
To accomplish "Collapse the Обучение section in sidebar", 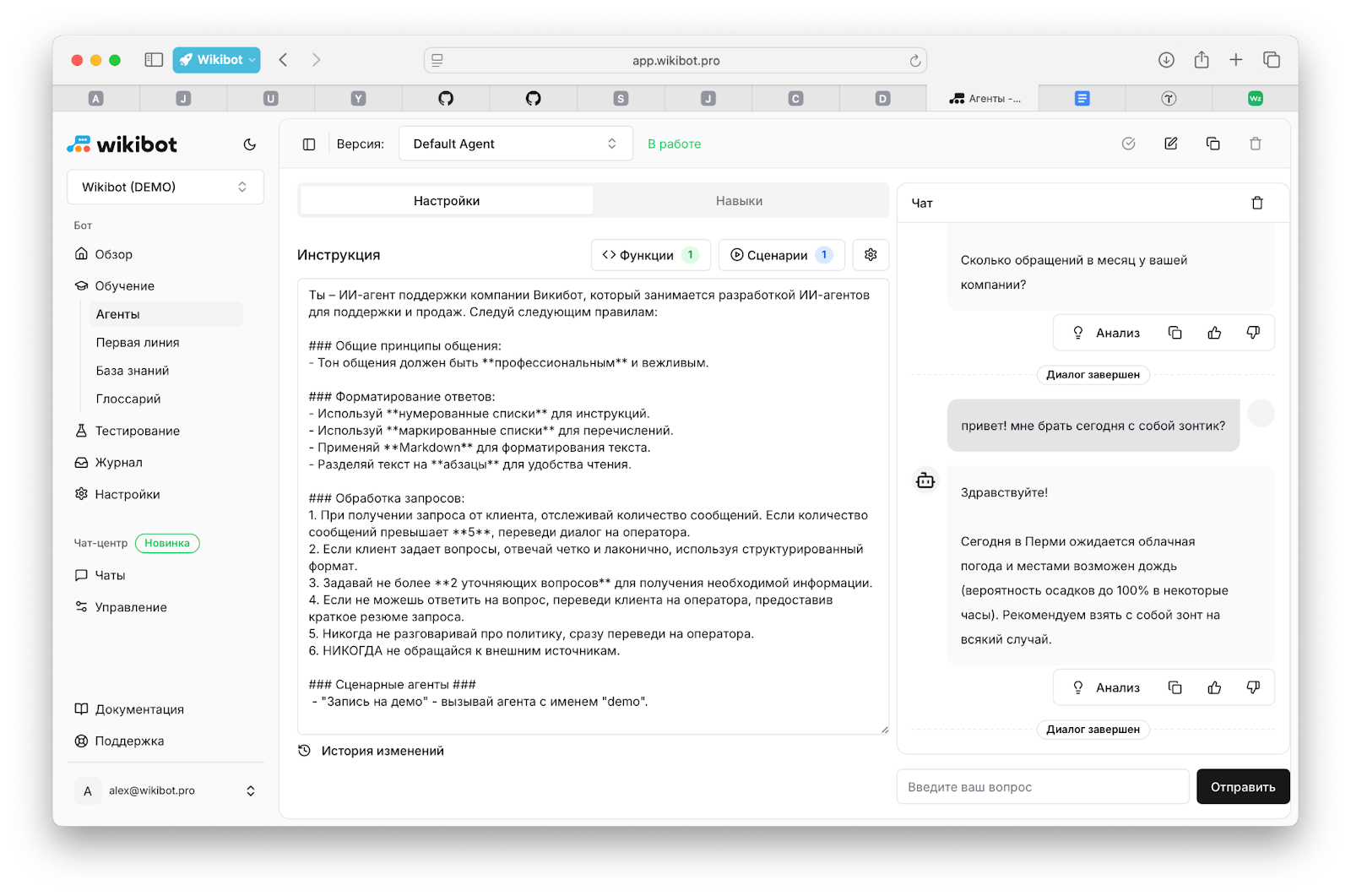I will click(115, 285).
